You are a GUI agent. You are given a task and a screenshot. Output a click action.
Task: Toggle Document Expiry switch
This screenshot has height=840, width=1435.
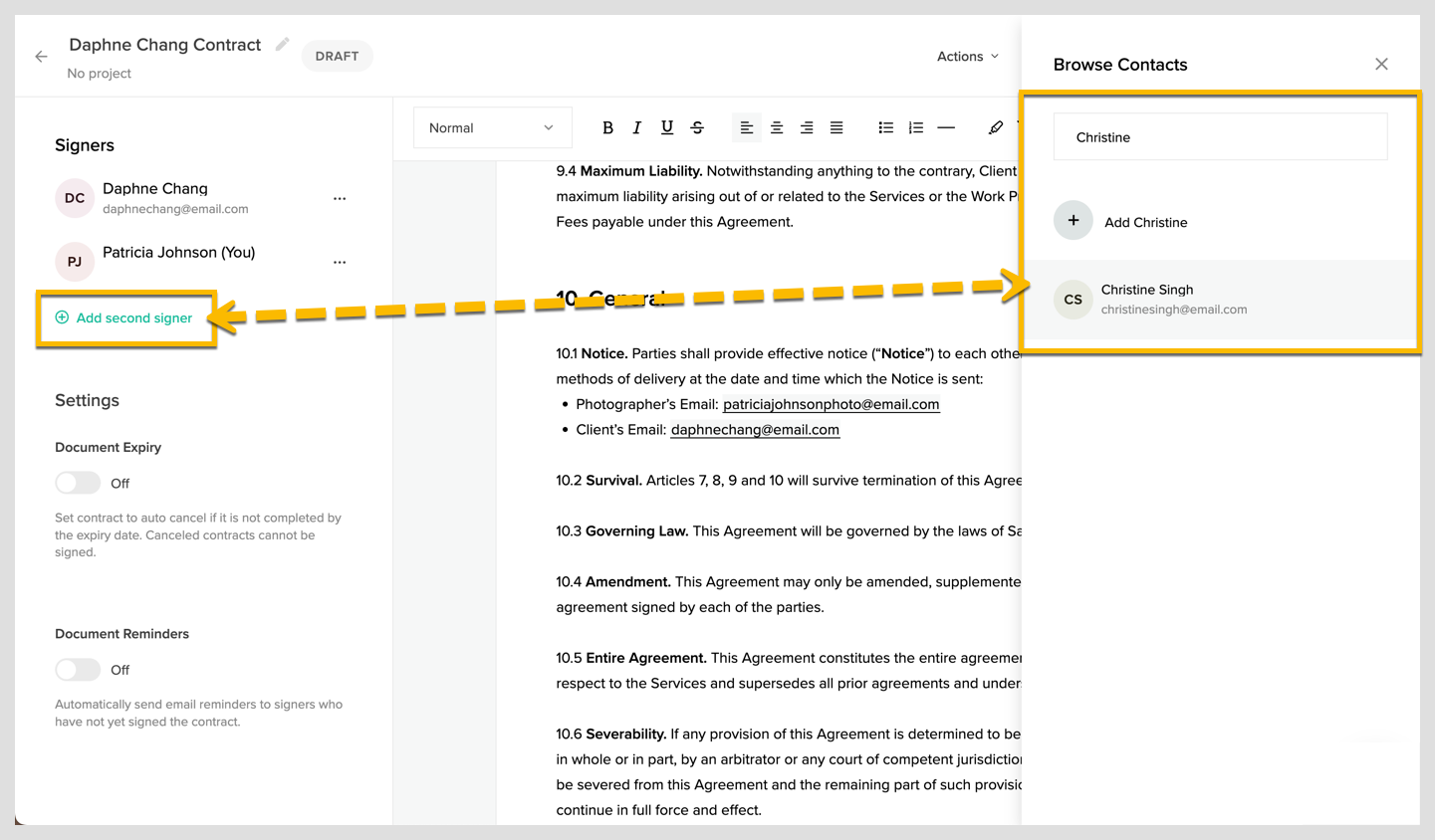point(78,483)
